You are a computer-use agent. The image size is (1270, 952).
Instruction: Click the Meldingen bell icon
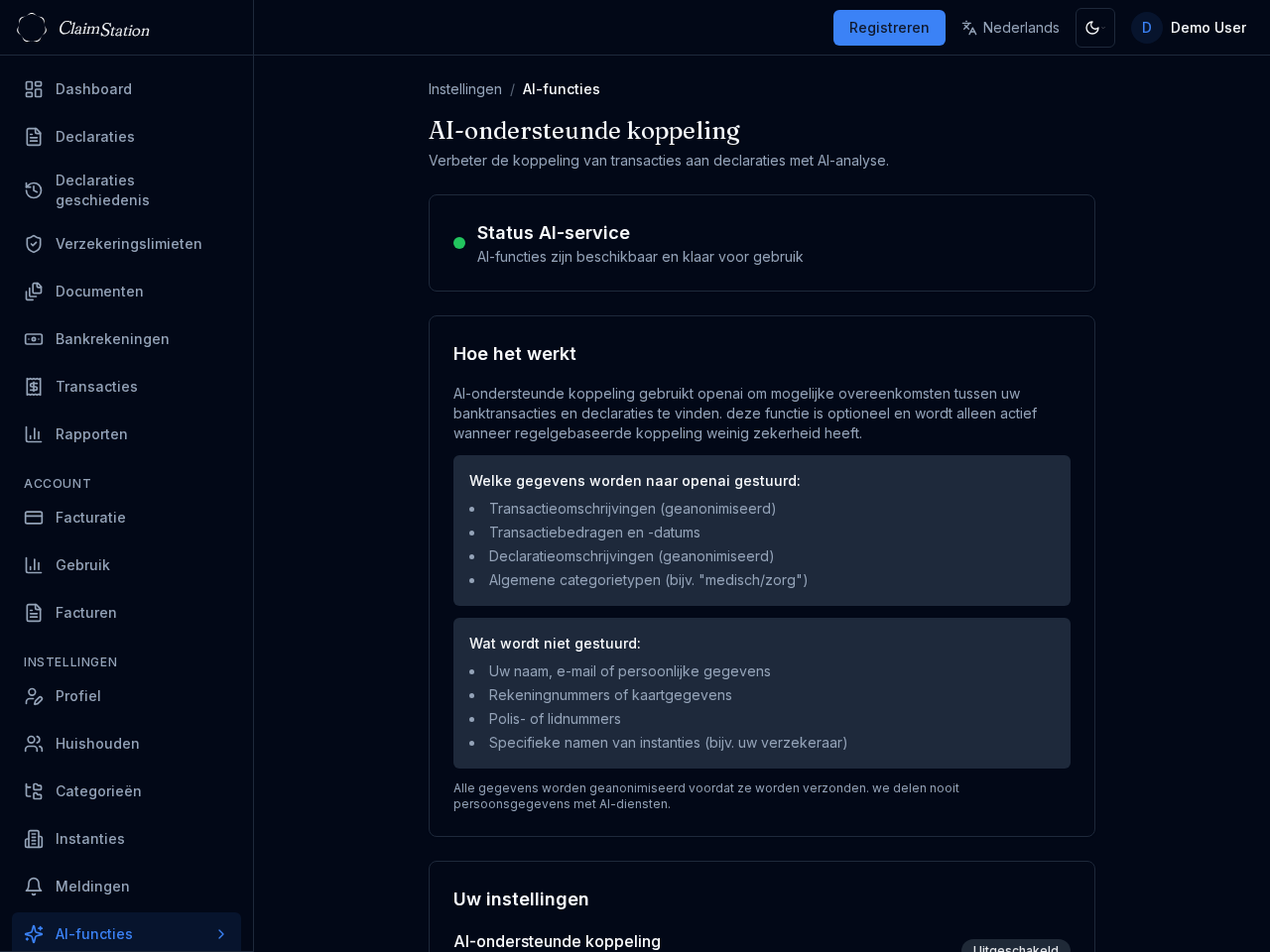34,887
